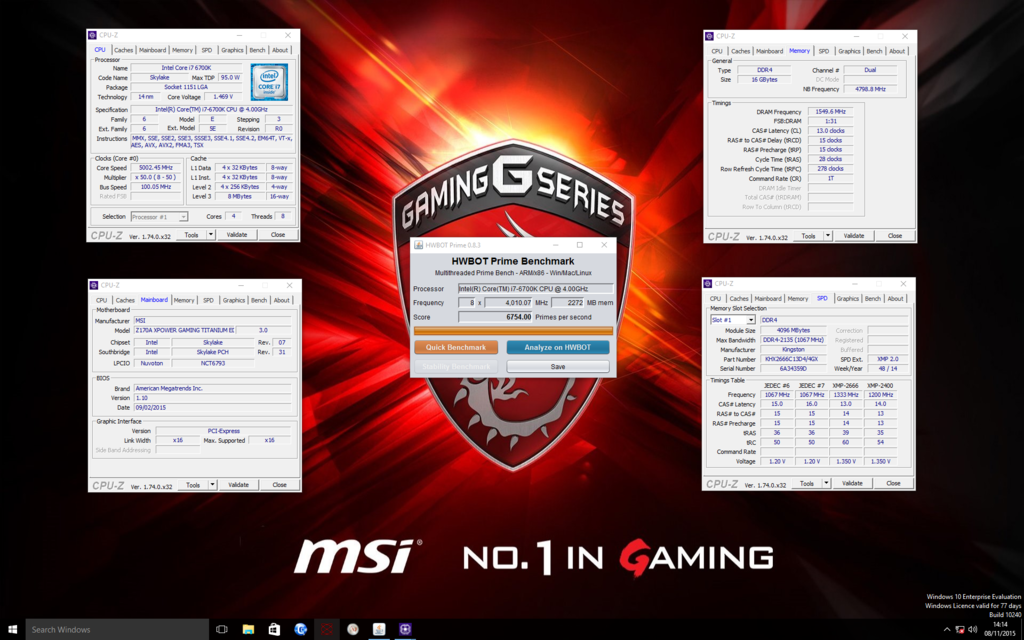
Task: Select the LPCIO value NCT6793
Action: click(212, 363)
